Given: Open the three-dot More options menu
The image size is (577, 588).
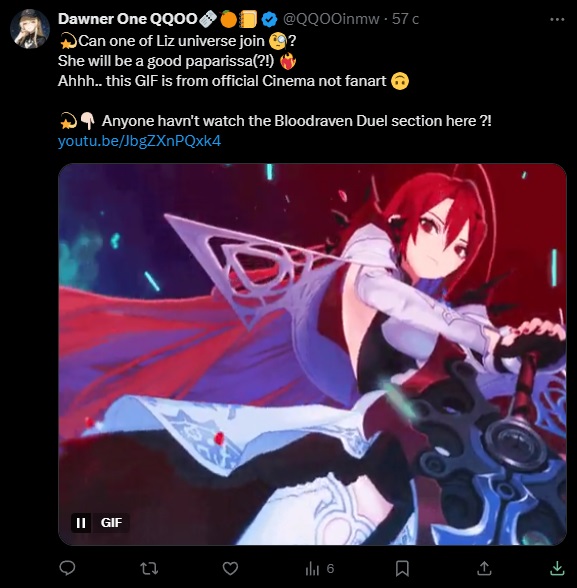Looking at the screenshot, I should (557, 20).
